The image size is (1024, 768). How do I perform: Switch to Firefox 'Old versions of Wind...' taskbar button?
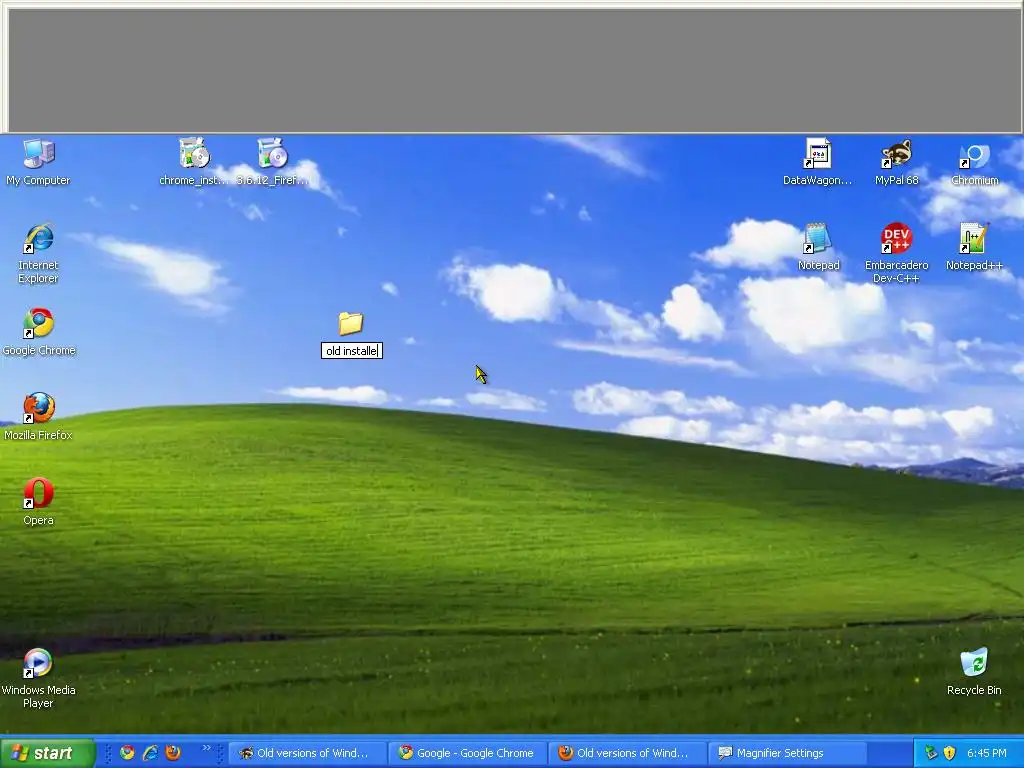pyautogui.click(x=628, y=753)
